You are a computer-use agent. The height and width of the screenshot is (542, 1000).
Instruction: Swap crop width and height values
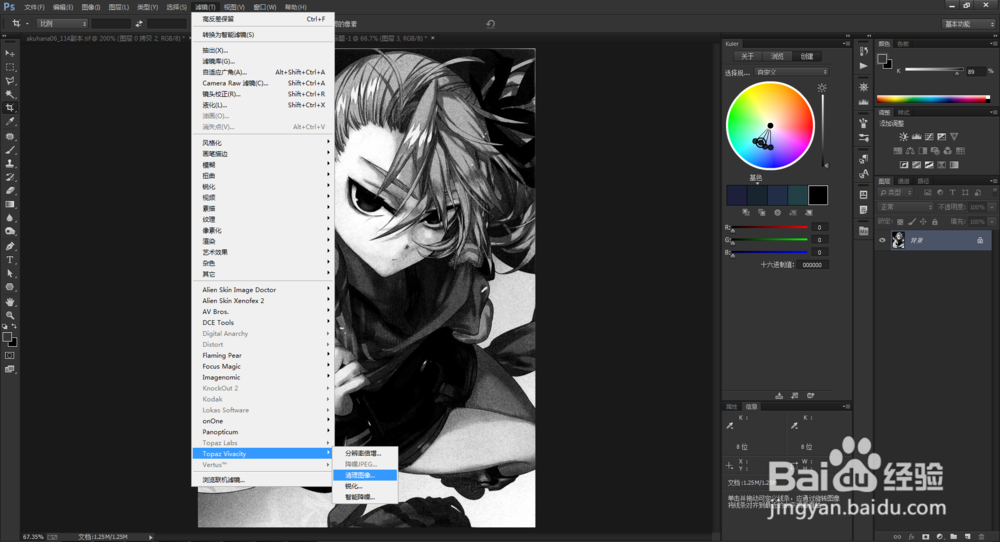139,24
